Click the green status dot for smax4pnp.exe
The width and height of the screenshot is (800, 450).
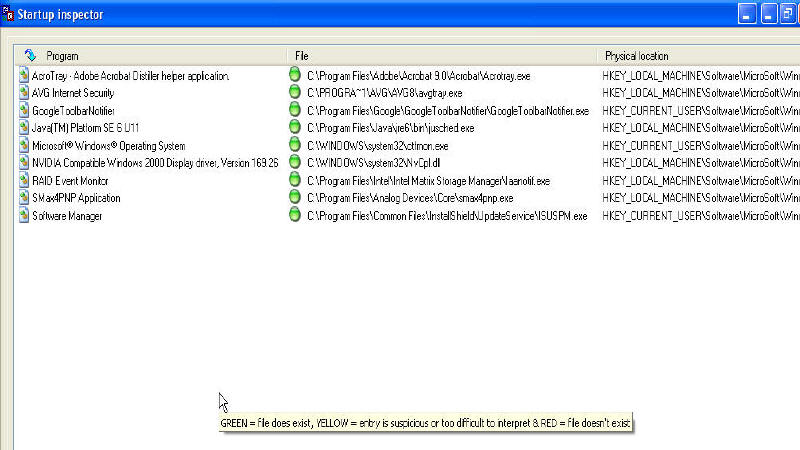click(294, 198)
